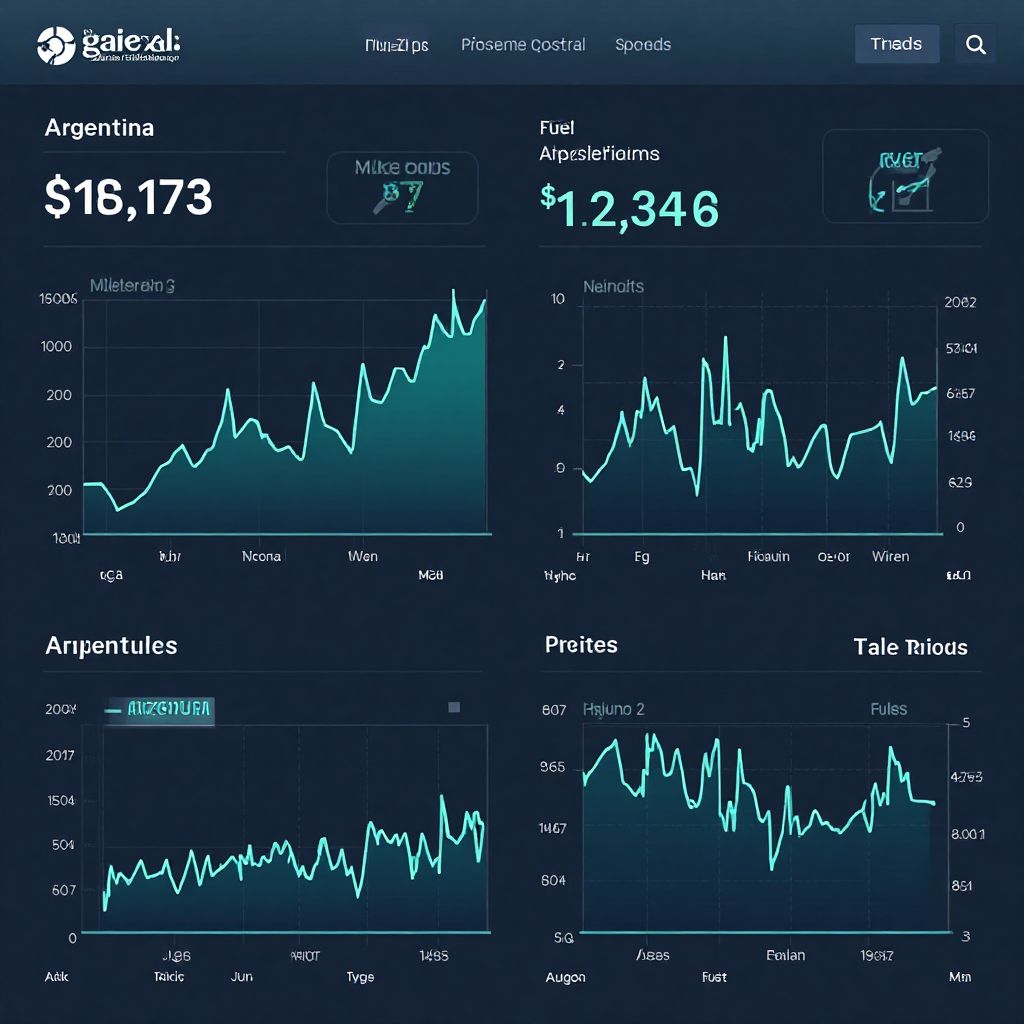Go to the Spoeds navigation item
1024x1024 pixels.
point(643,45)
